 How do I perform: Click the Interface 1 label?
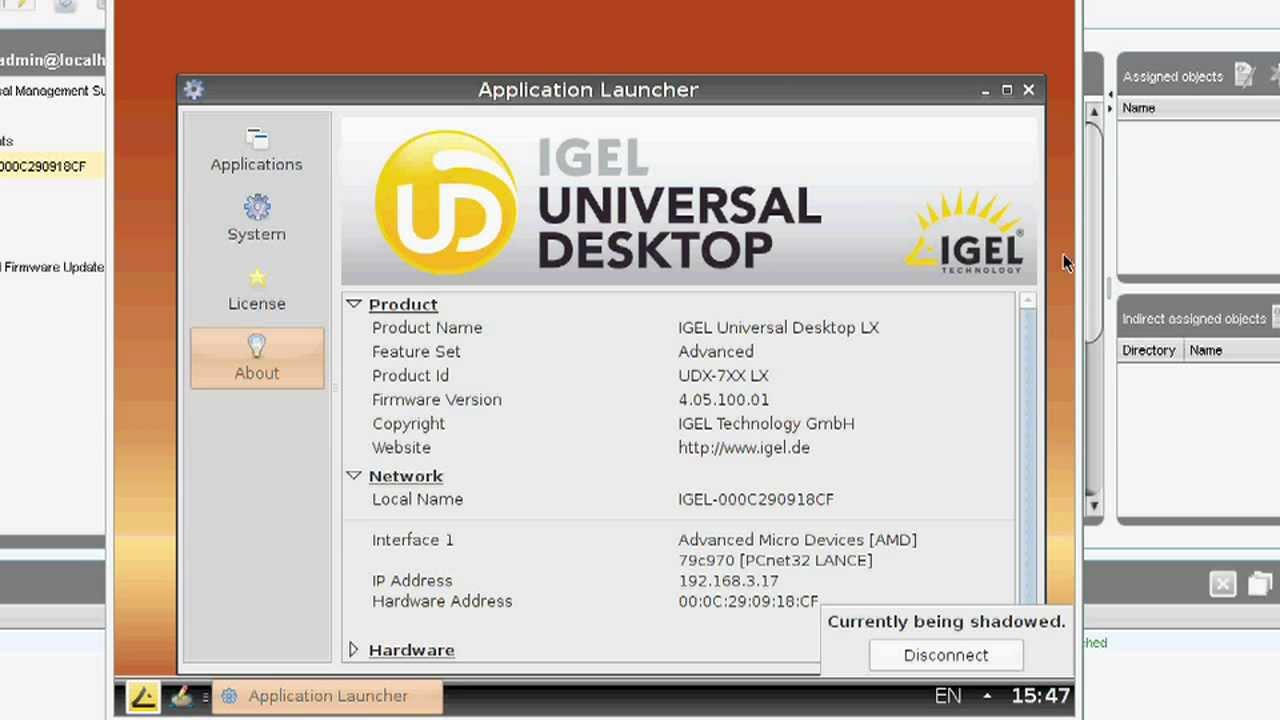[412, 540]
